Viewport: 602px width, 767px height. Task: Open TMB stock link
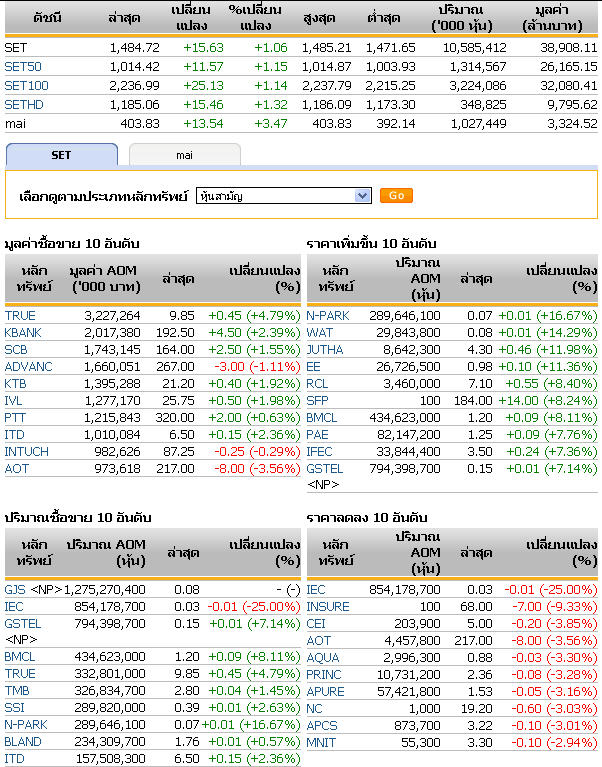pos(15,692)
